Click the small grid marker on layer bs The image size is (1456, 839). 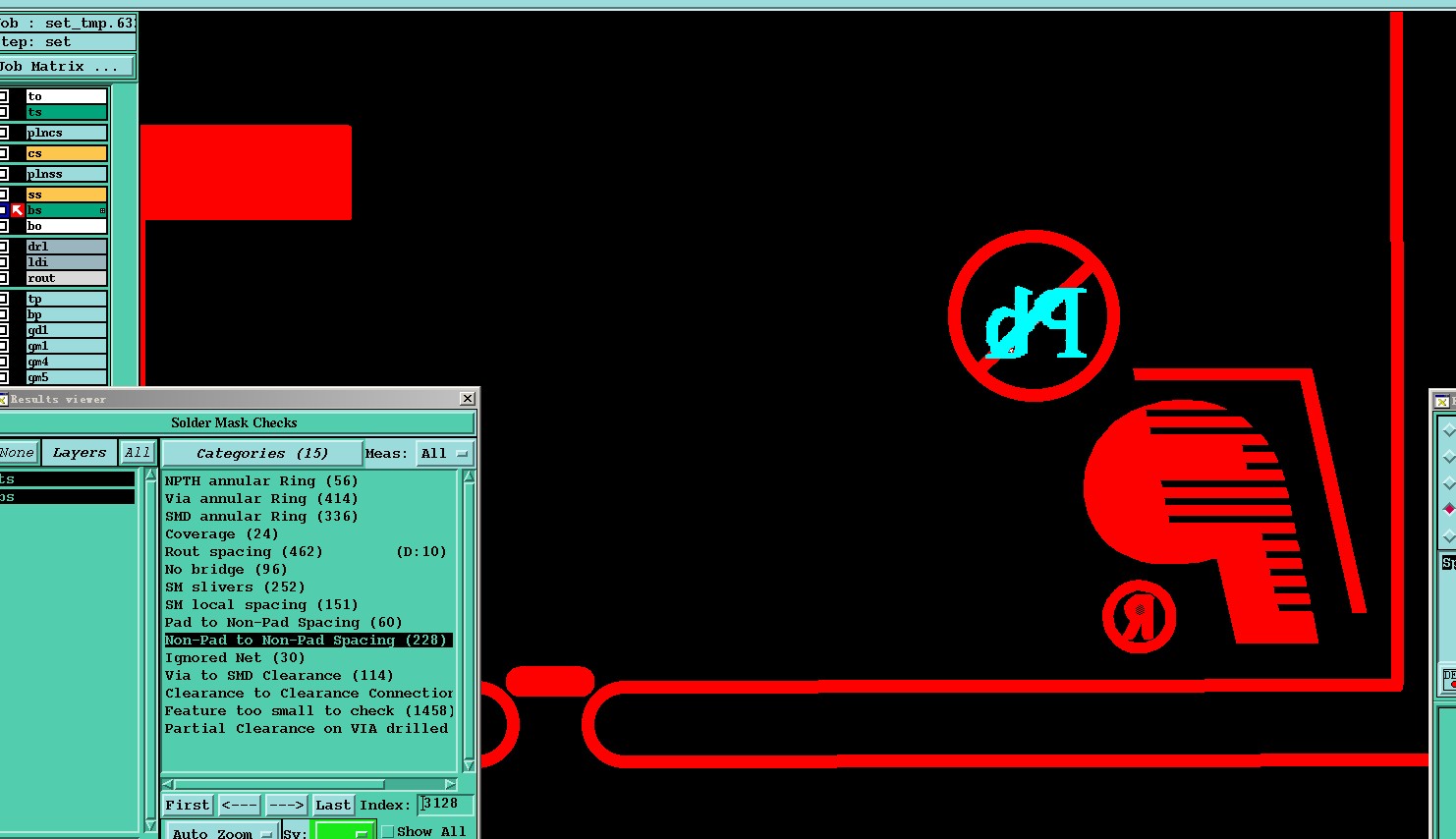click(x=102, y=210)
